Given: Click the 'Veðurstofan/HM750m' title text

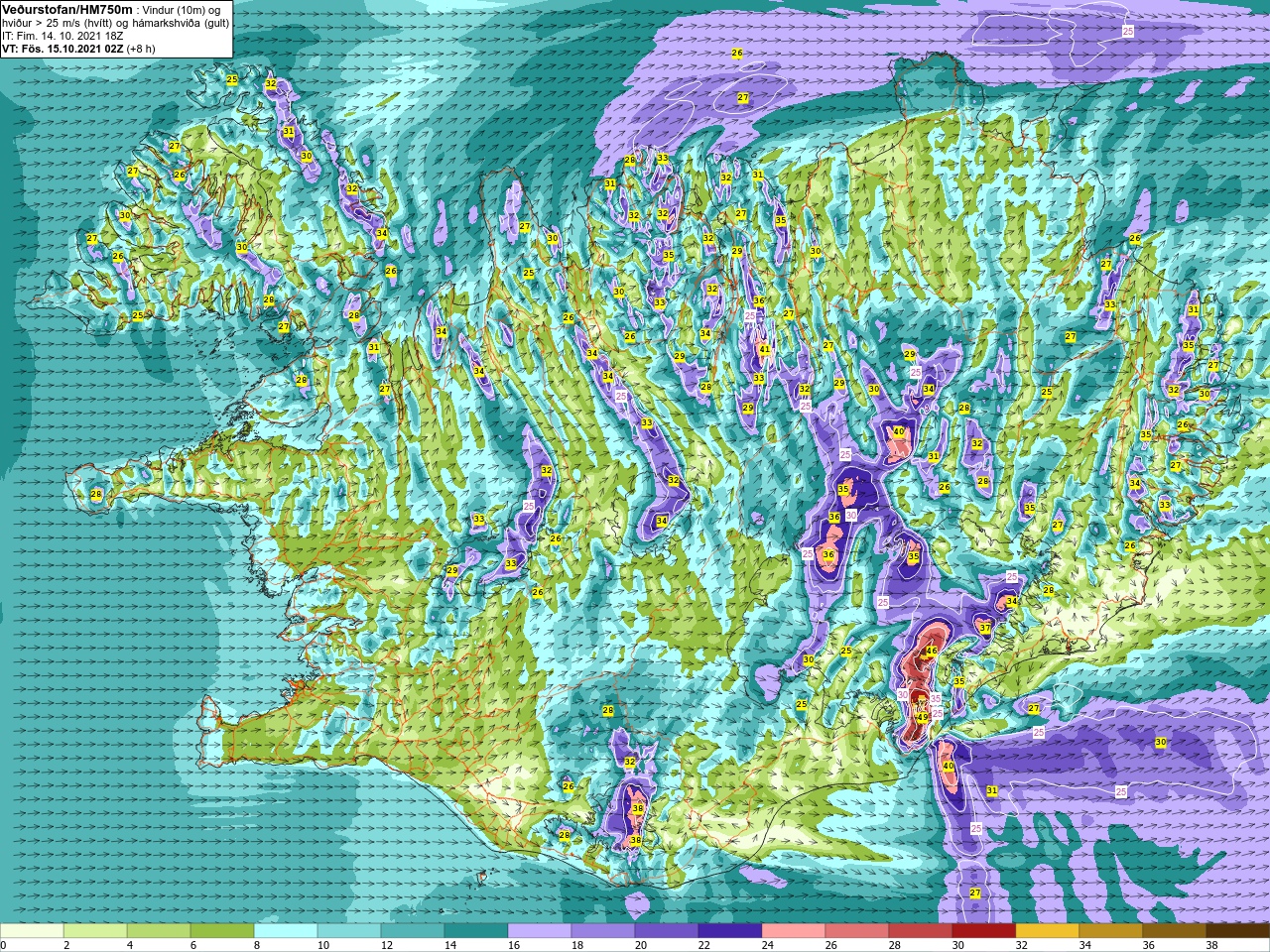Looking at the screenshot, I should [66, 9].
